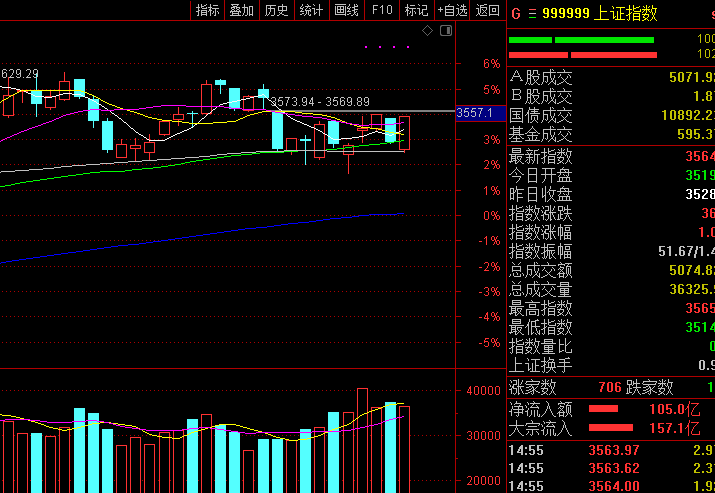Image resolution: width=715 pixels, height=493 pixels.
Task: Click the 标记 mark button
Action: (x=416, y=10)
